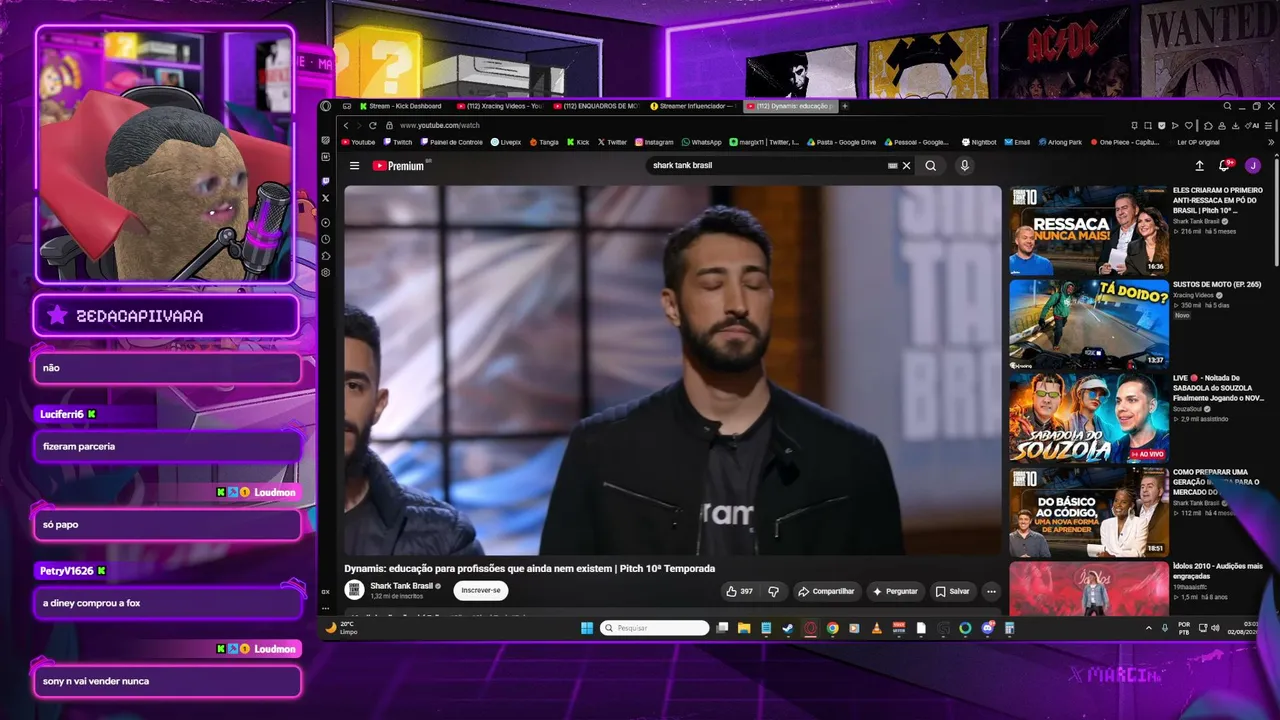Click the taskbar Pesquisar search box
Screen dimensions: 1280x720
click(655, 628)
